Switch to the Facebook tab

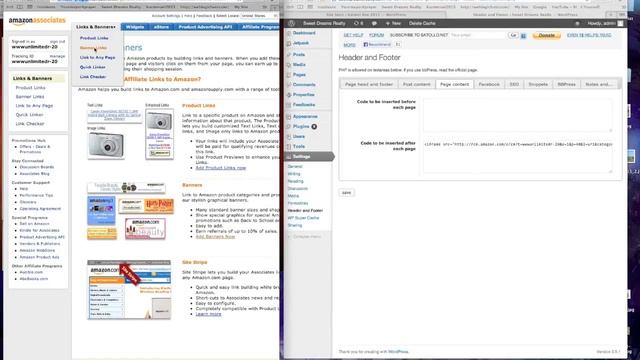point(489,84)
